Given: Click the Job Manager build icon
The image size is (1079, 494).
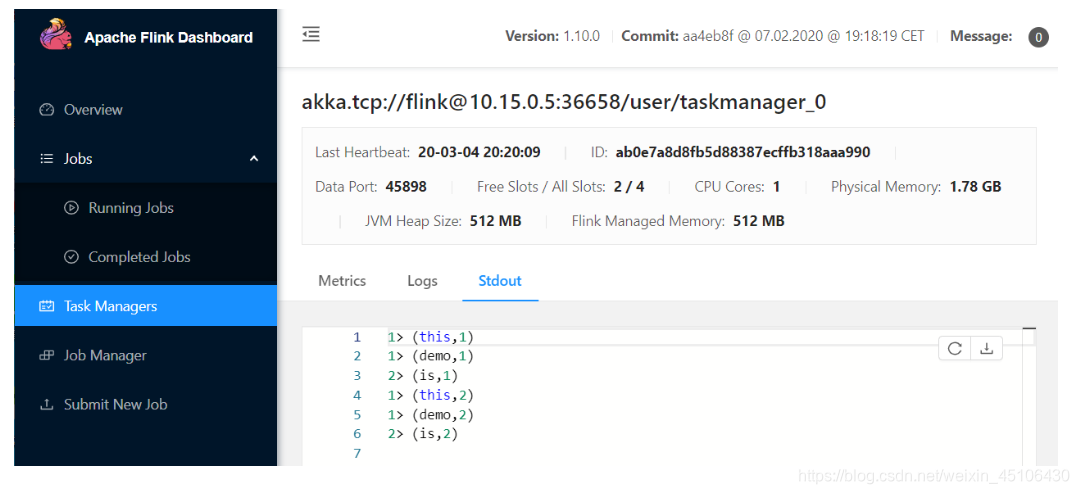Looking at the screenshot, I should (46, 356).
